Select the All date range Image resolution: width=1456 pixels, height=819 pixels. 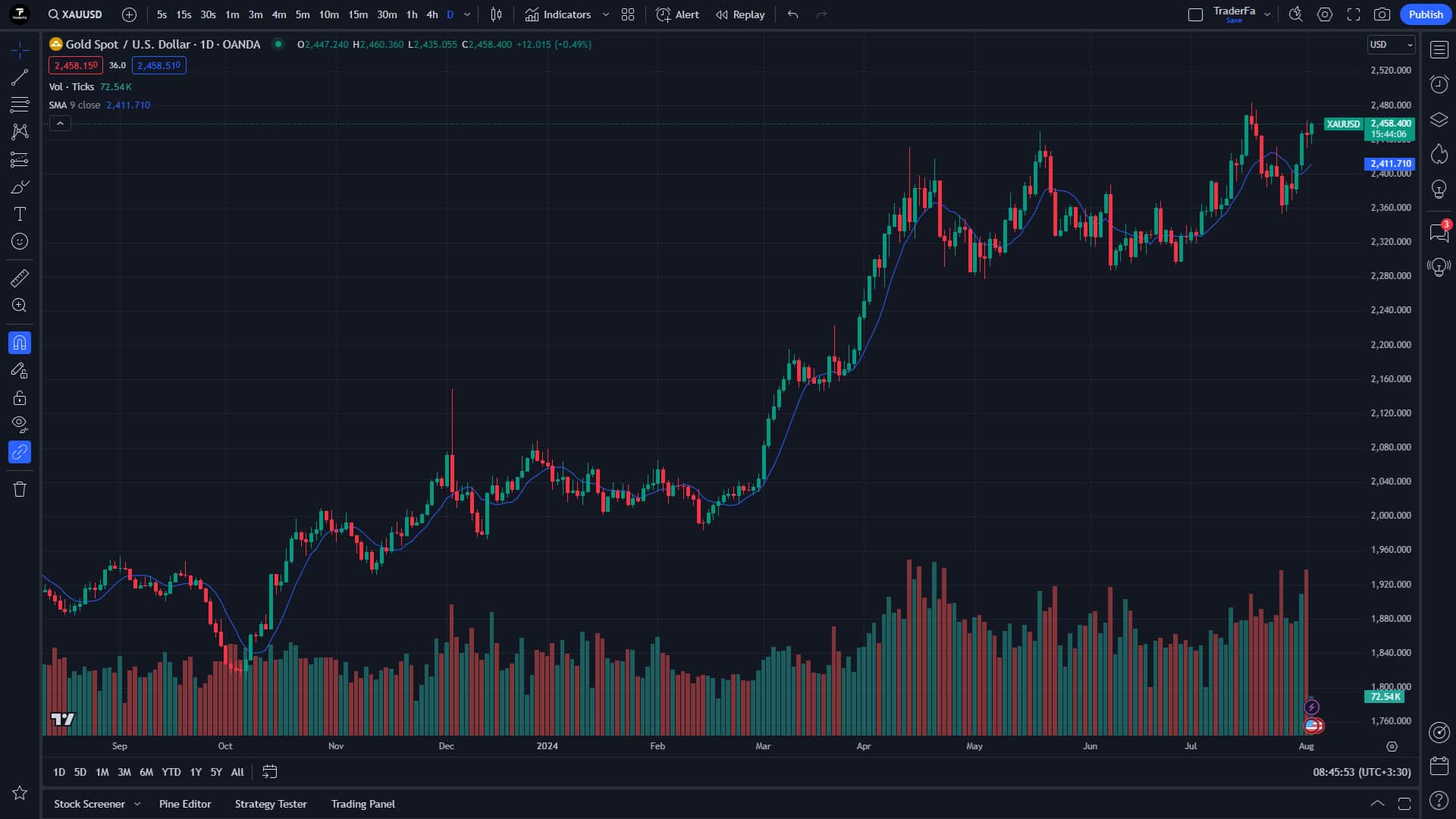[237, 772]
